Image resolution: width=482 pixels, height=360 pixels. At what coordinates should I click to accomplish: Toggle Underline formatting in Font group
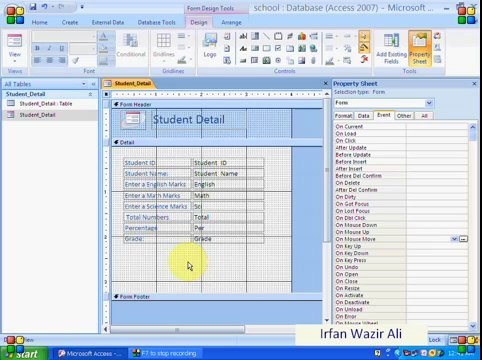(62, 49)
